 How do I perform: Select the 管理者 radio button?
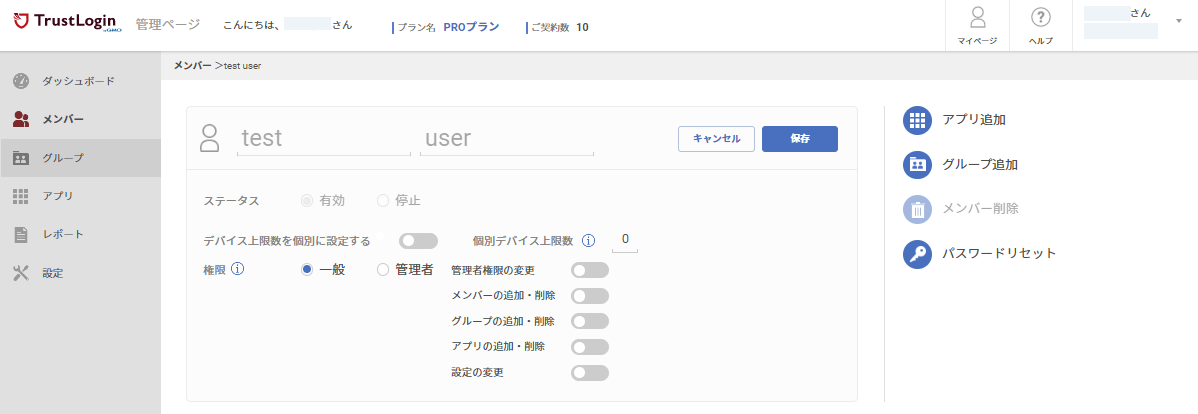(x=384, y=270)
